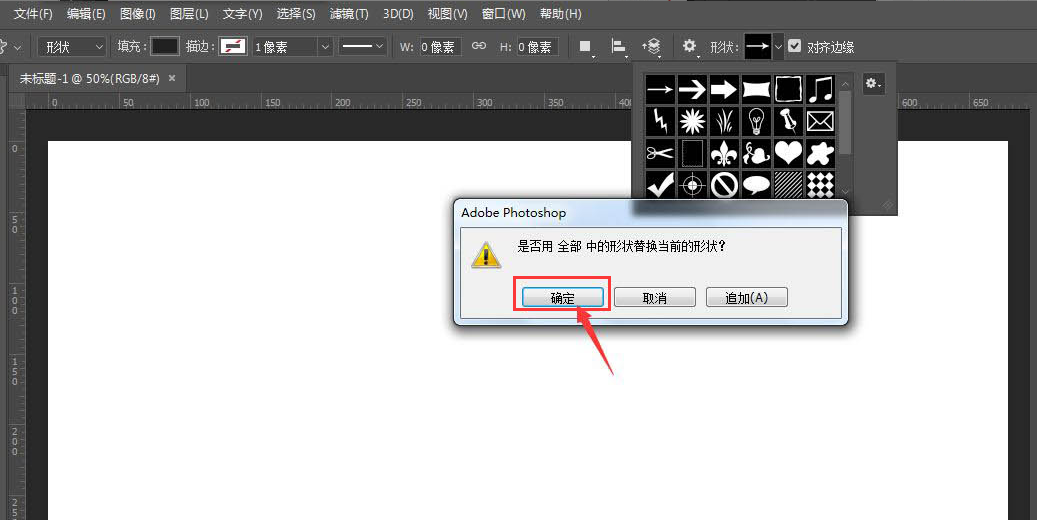Open the 填充 fill color swatch
This screenshot has width=1037, height=520.
(x=164, y=46)
